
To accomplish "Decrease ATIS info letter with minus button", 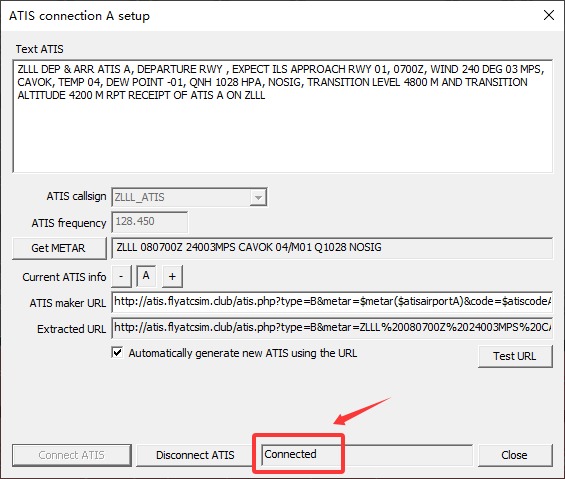I will coord(121,276).
